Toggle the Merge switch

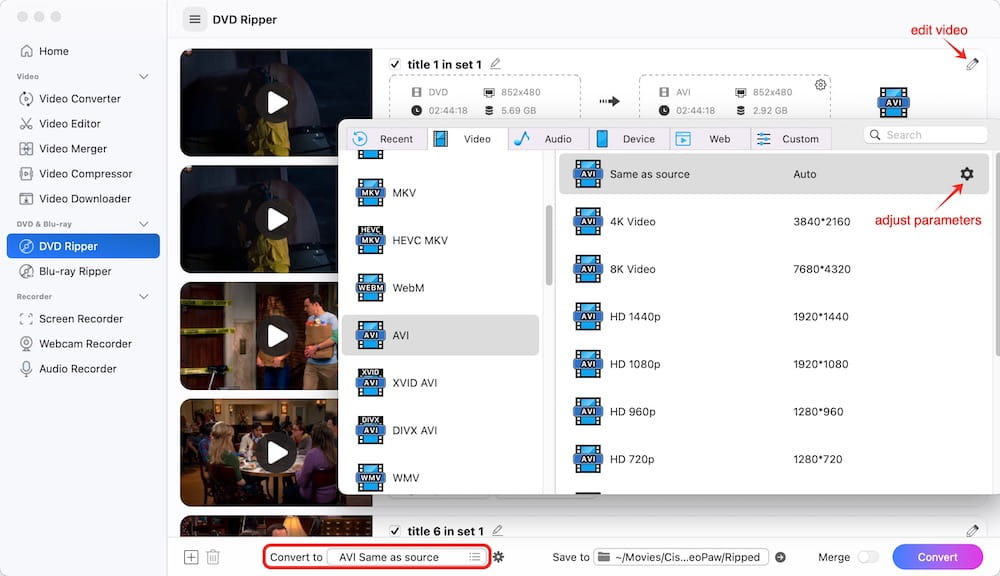867,557
